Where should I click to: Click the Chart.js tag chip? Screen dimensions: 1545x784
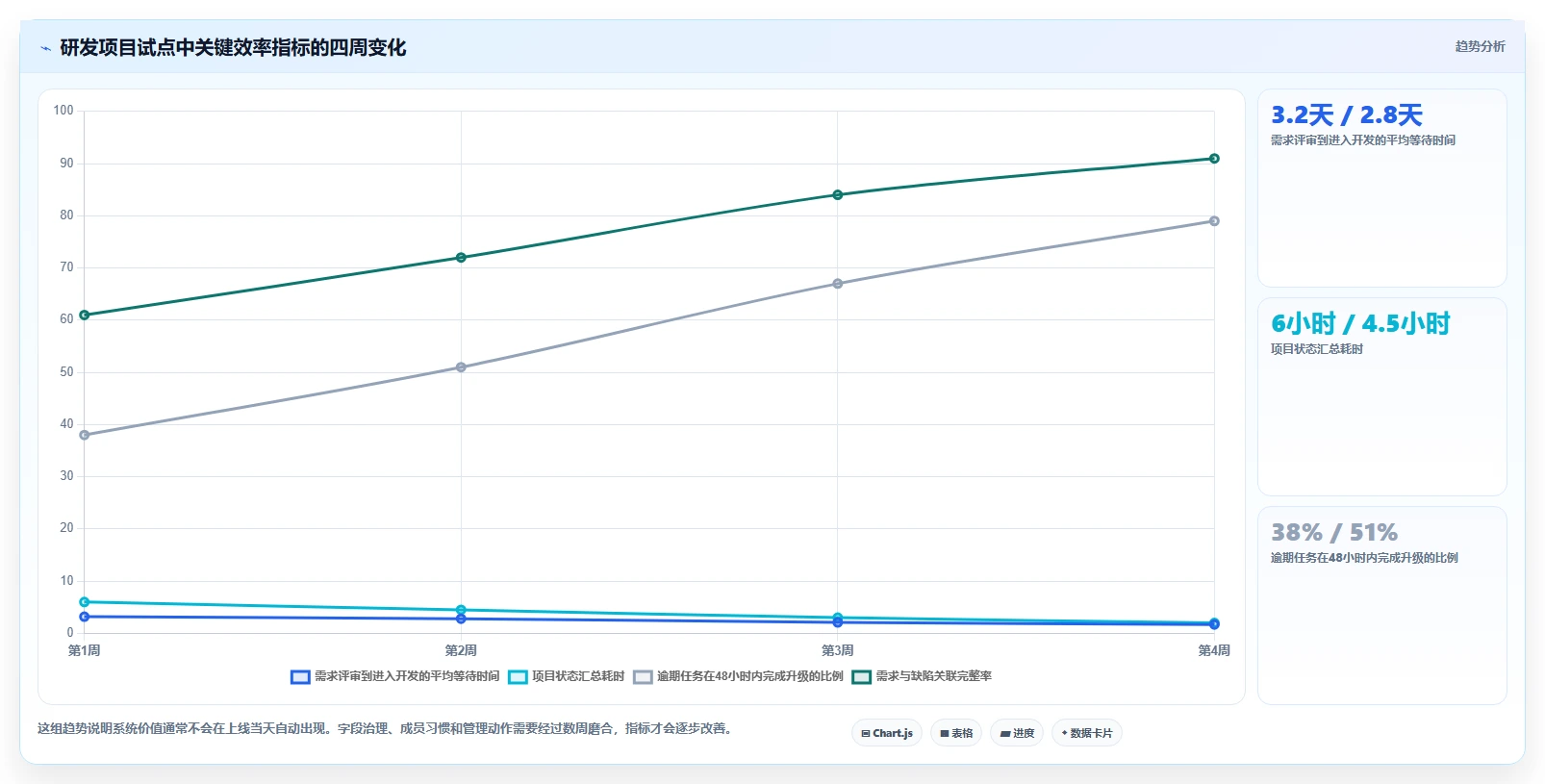point(887,733)
